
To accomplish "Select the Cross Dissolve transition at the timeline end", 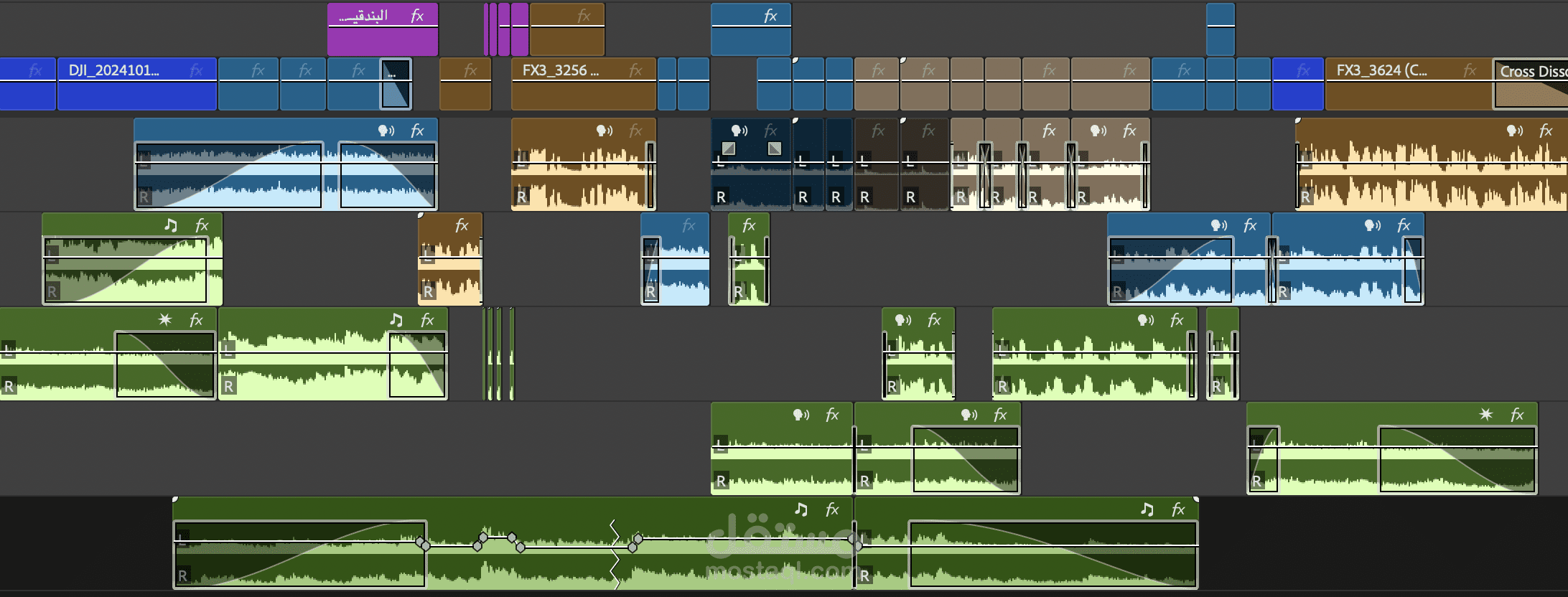I will tap(1531, 84).
